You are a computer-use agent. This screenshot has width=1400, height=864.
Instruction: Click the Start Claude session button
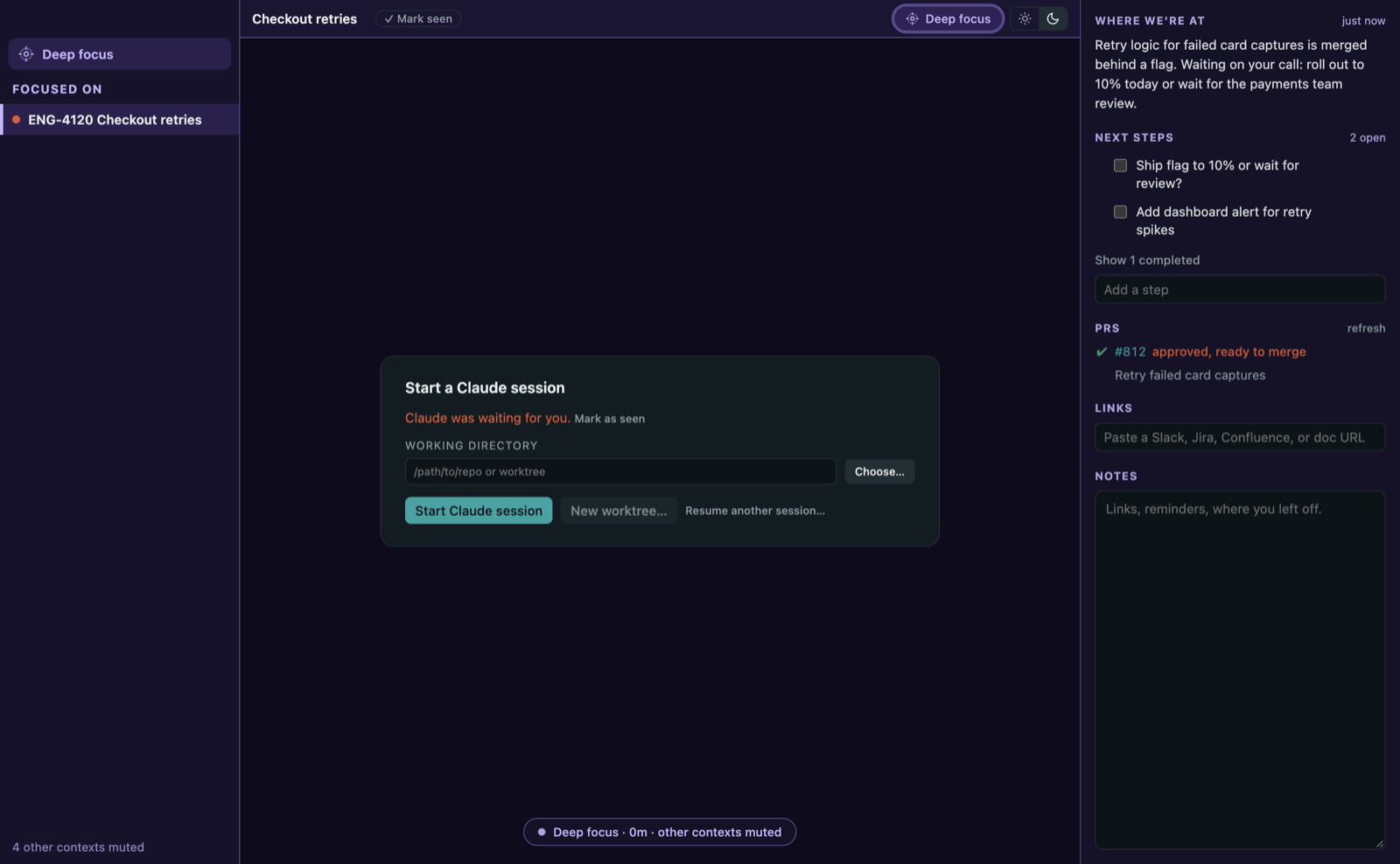click(x=479, y=511)
